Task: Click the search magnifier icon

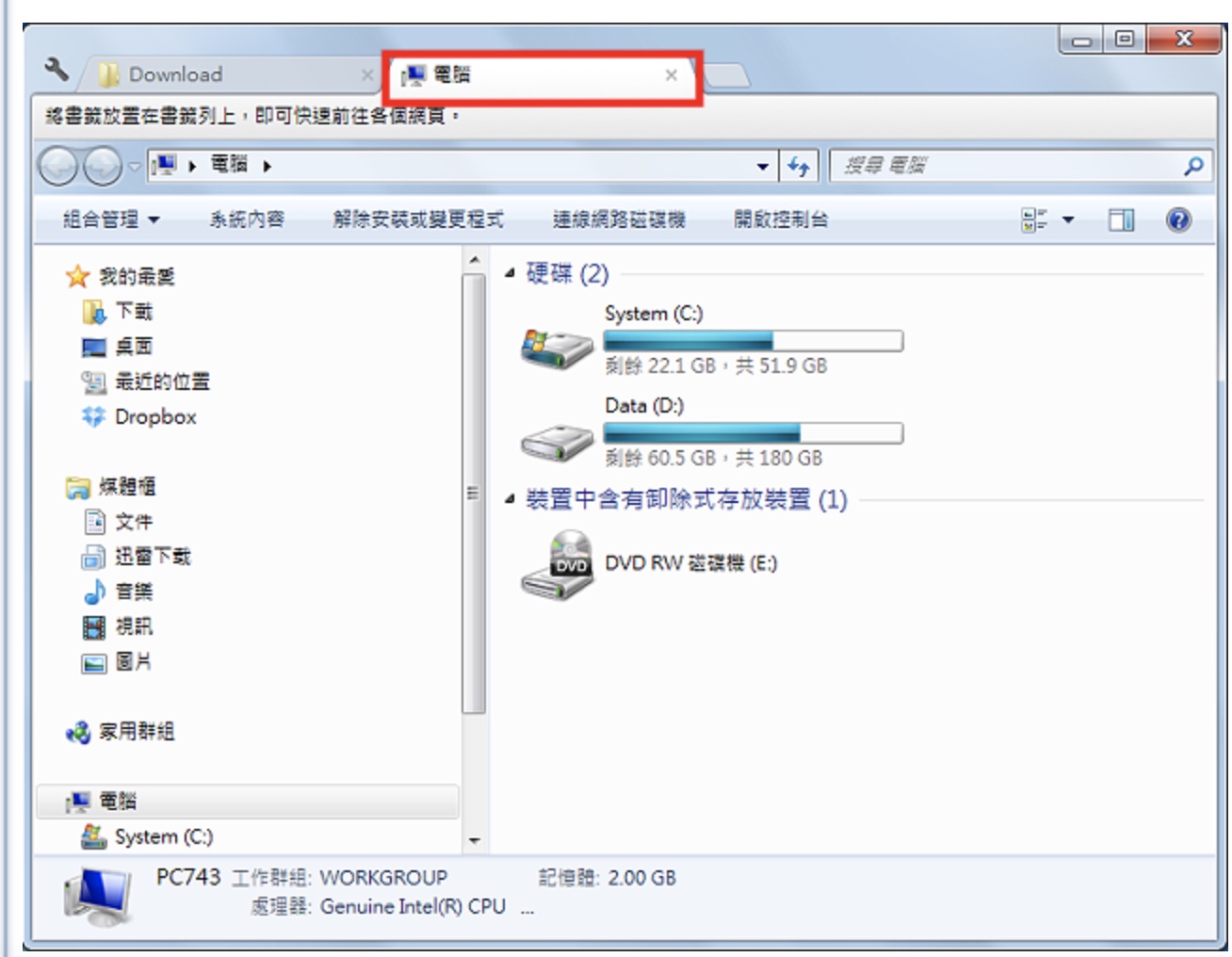Action: [x=1193, y=167]
